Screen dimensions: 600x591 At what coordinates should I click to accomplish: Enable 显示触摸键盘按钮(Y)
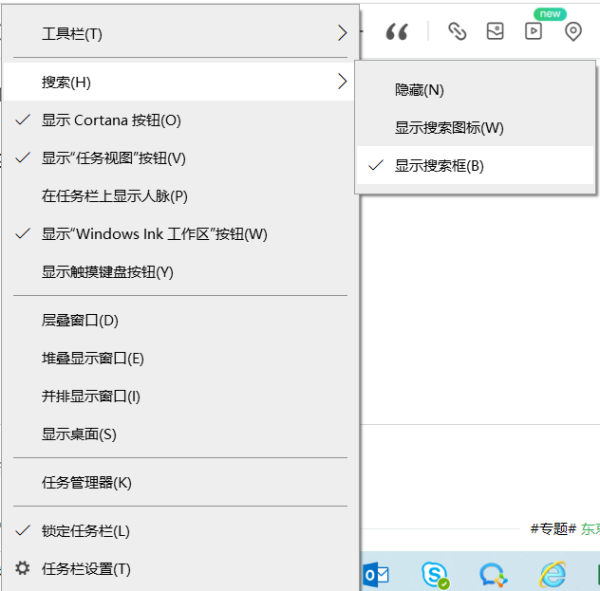(178, 272)
